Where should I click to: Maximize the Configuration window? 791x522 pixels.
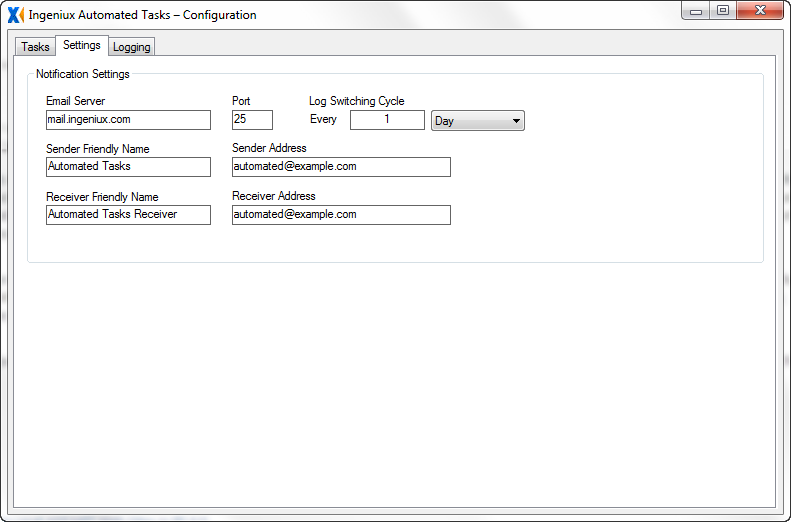click(723, 11)
